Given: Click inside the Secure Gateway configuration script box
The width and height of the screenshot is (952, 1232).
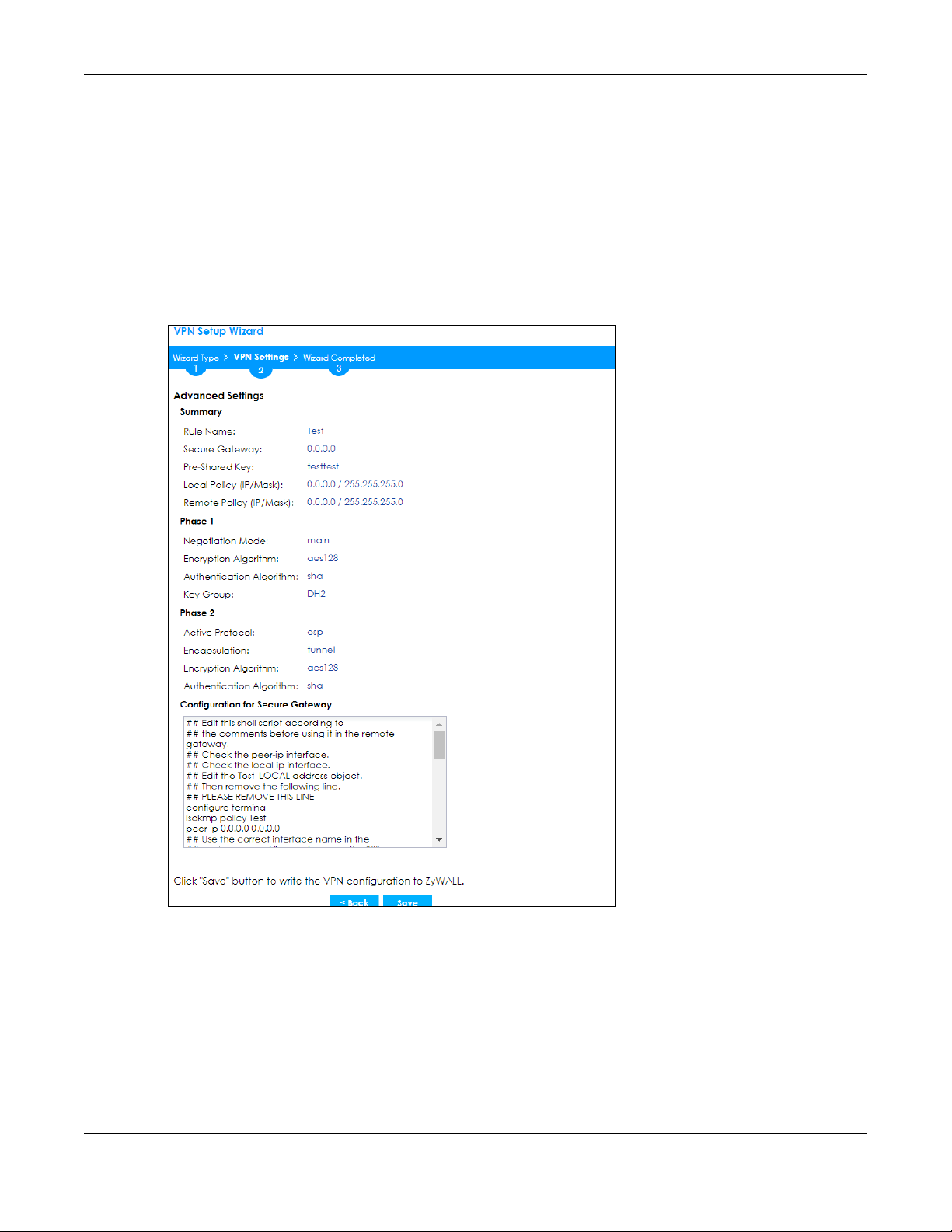Looking at the screenshot, I should click(x=308, y=781).
